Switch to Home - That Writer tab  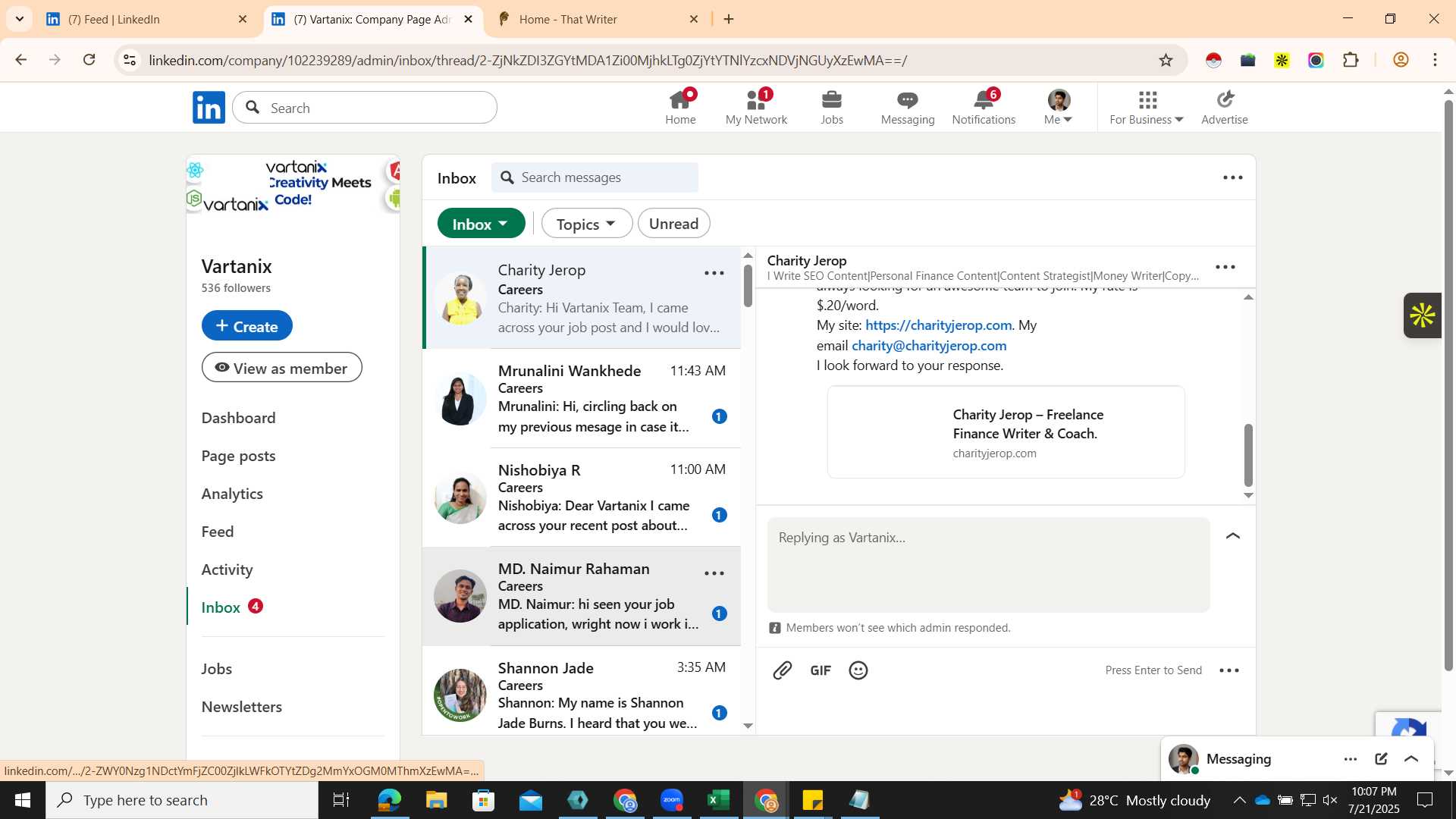599,19
